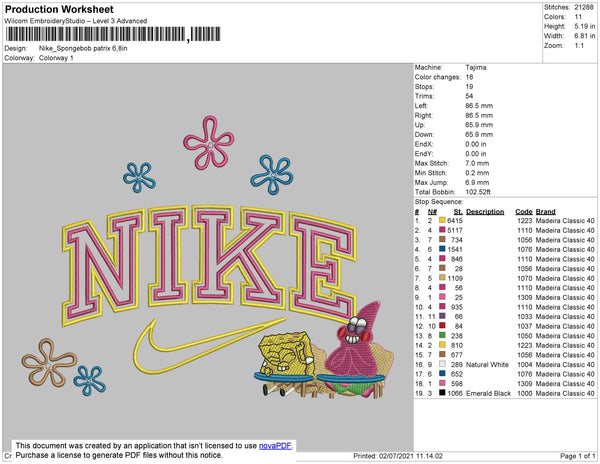The image size is (600, 464).
Task: Click Wilcom EmbroideryStudio Level 3 Advanced subtitle
Action: 76,21
